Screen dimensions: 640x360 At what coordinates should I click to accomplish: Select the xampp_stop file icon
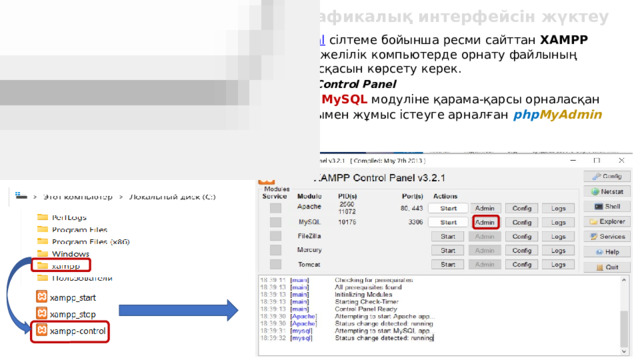point(42,313)
